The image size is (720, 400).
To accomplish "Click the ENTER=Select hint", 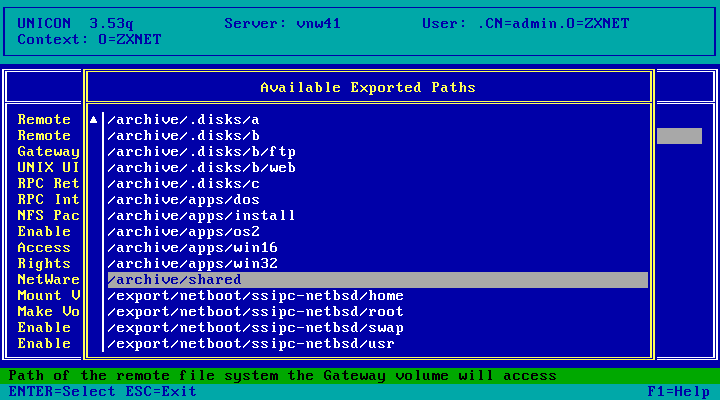I will coord(62,392).
